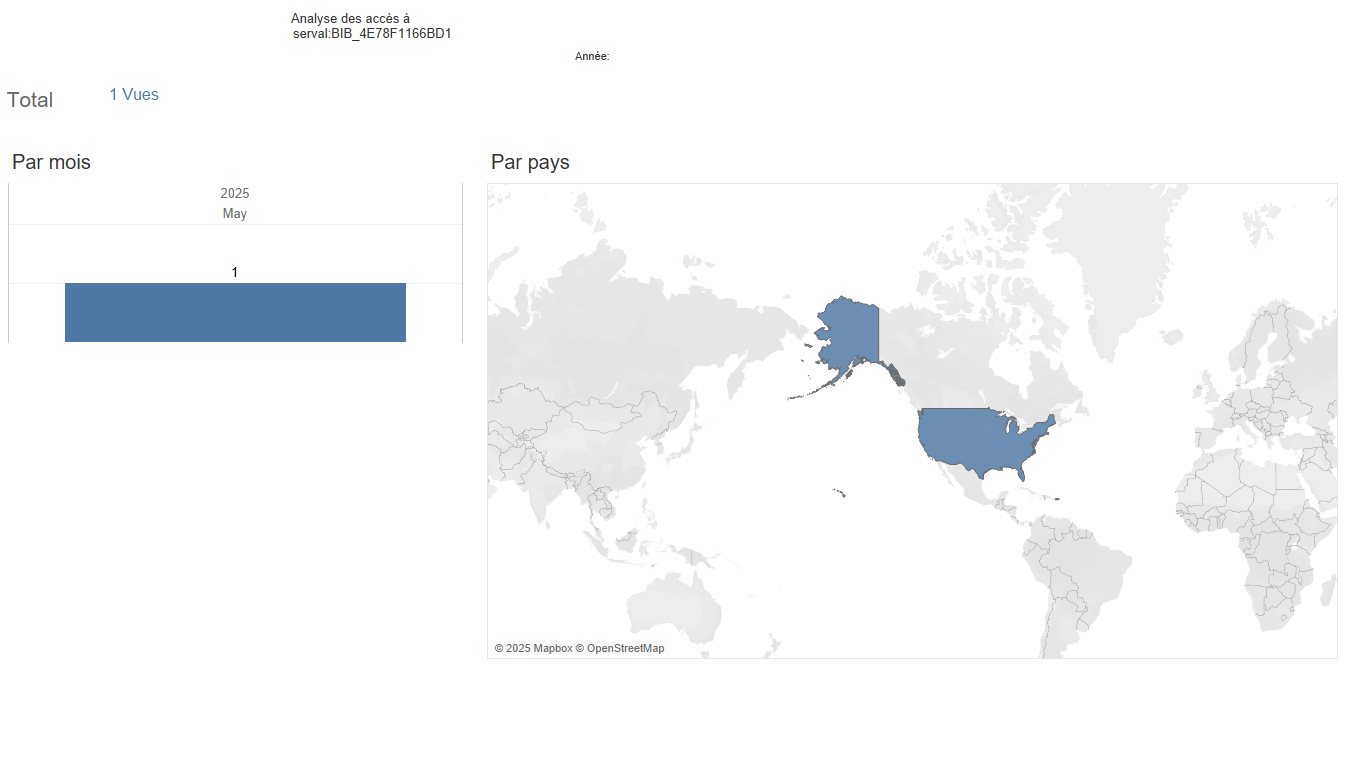
Task: Click the 'Année:' filter label
Action: [x=592, y=57]
